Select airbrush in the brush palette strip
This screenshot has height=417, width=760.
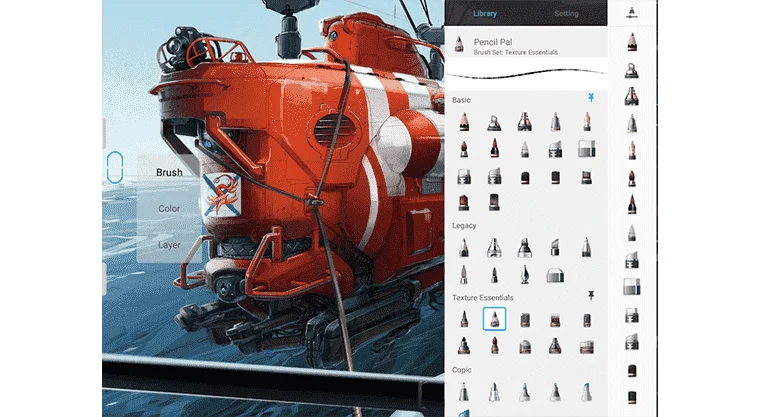coord(632,70)
